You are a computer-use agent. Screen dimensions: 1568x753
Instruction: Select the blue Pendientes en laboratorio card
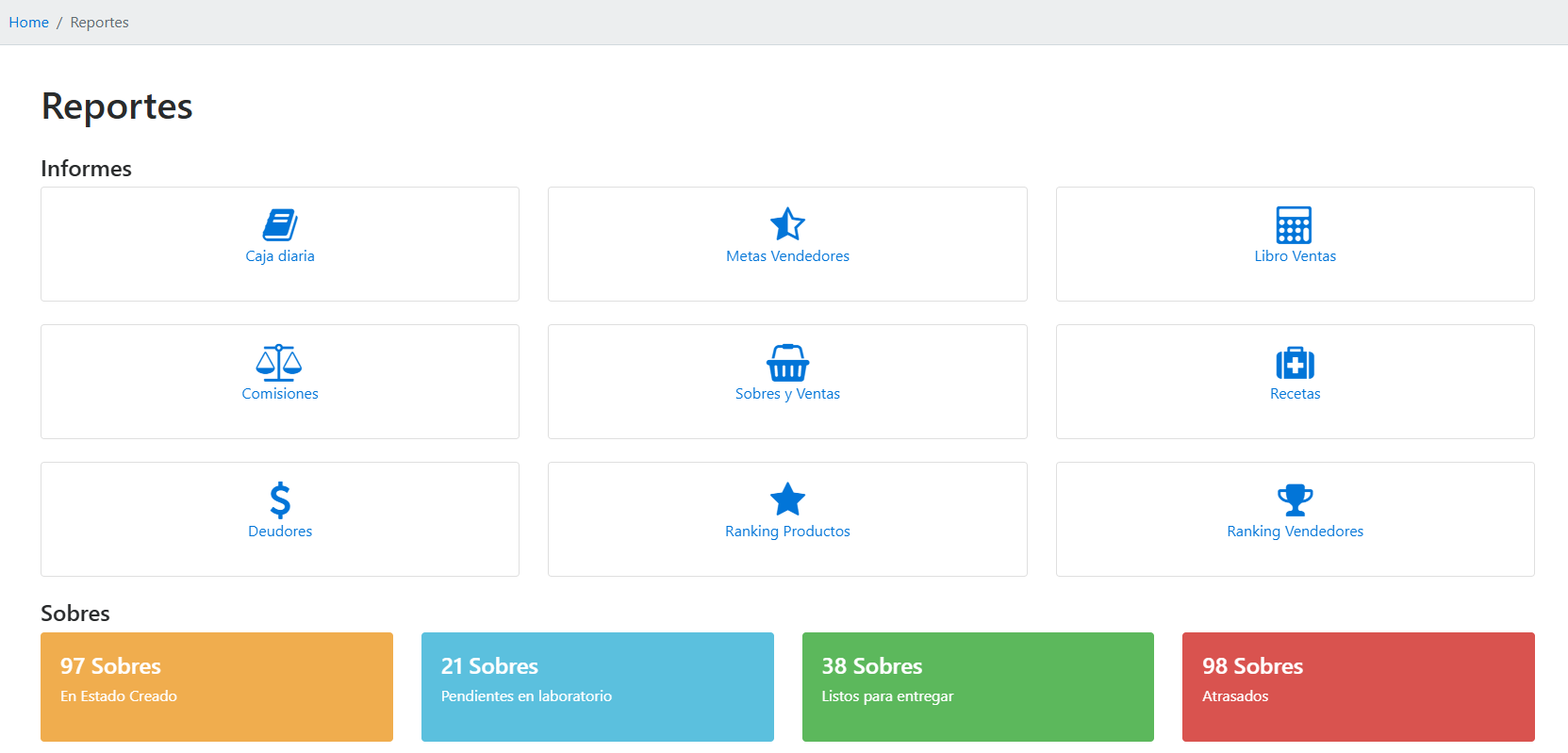(597, 686)
